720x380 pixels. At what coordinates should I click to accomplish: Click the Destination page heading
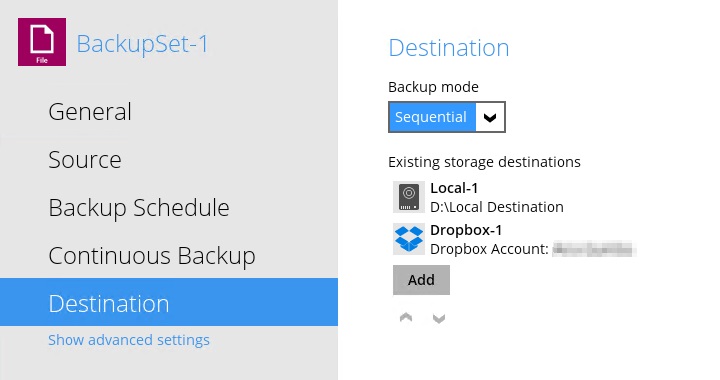coord(449,48)
